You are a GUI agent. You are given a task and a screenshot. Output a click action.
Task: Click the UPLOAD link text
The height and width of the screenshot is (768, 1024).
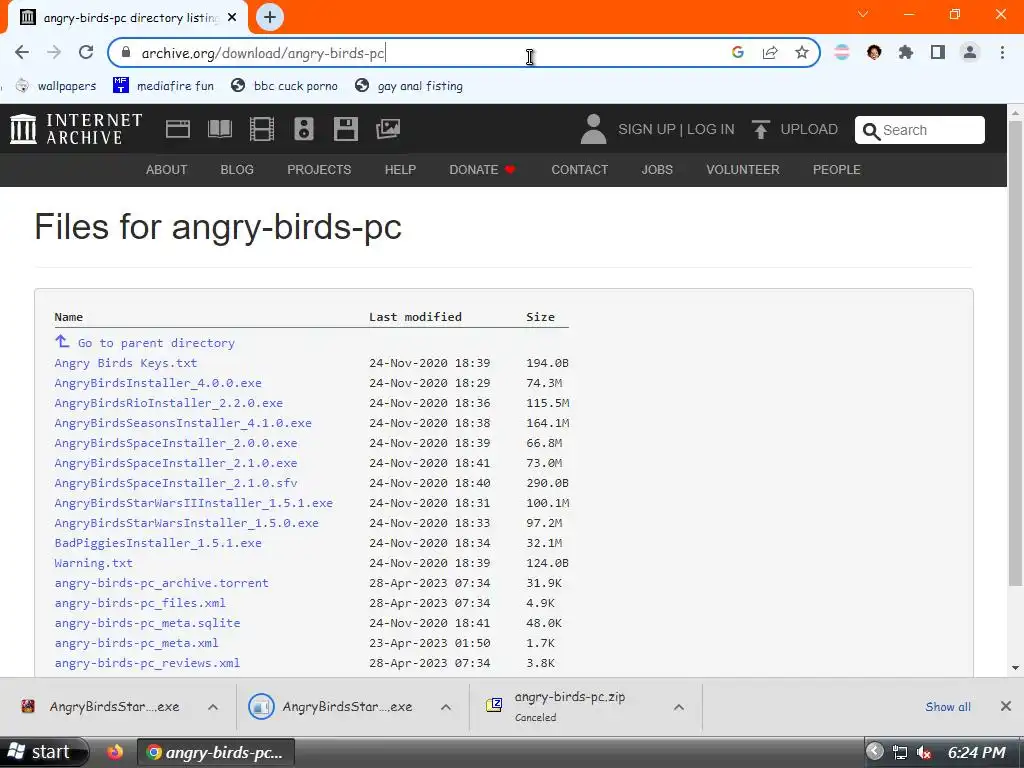pos(809,129)
